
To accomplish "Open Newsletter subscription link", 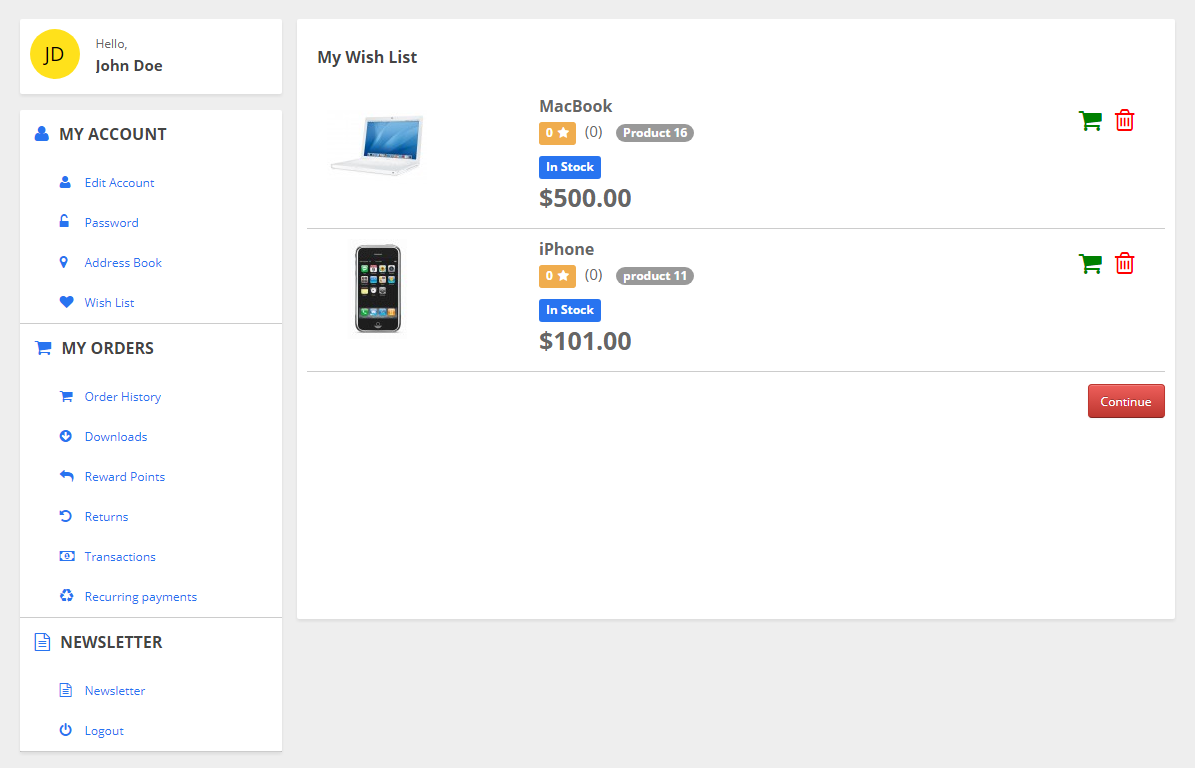I will coord(114,690).
